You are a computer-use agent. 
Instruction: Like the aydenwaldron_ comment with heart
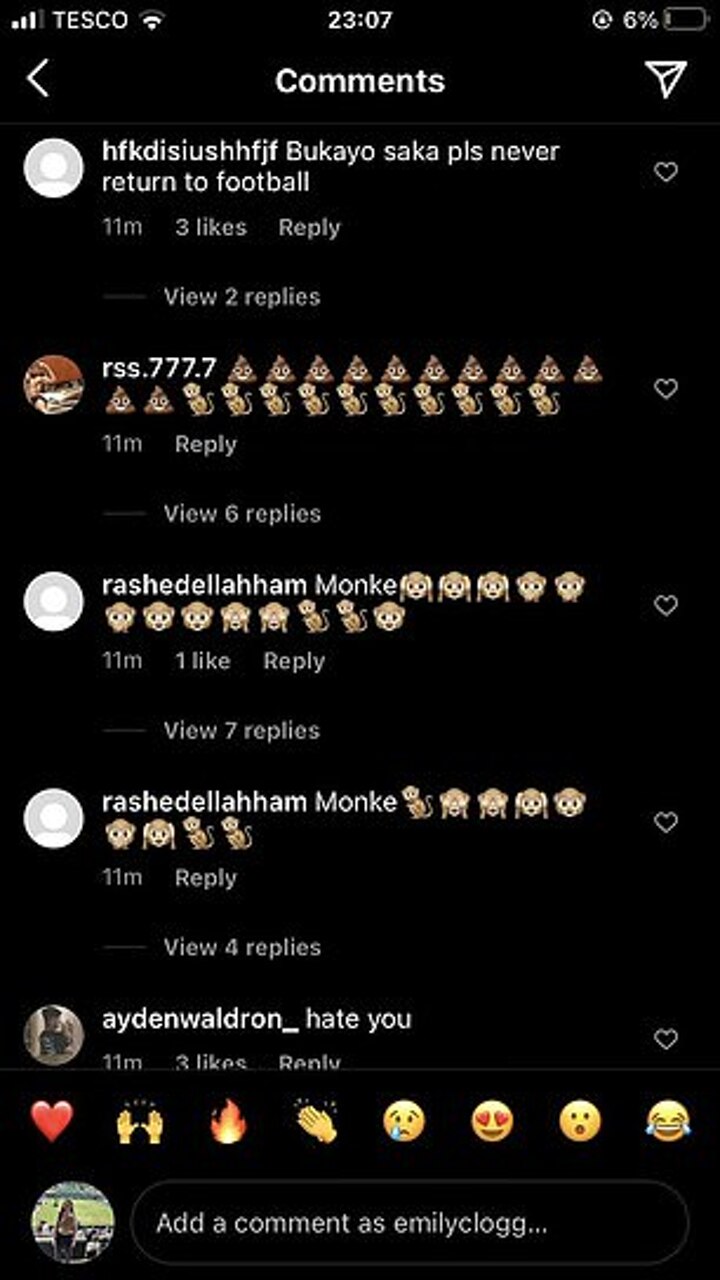[x=666, y=1039]
